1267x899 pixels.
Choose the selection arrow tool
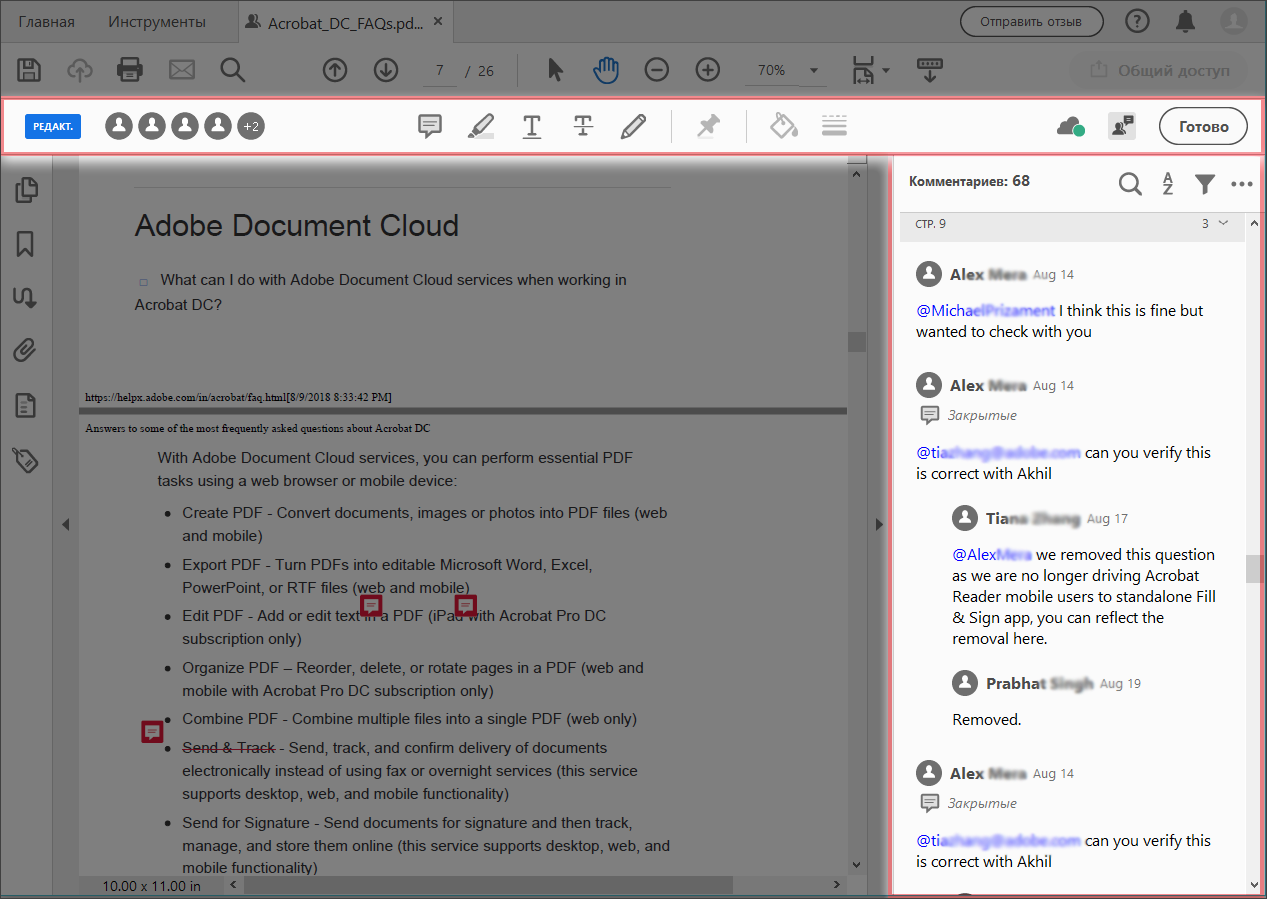pyautogui.click(x=556, y=70)
